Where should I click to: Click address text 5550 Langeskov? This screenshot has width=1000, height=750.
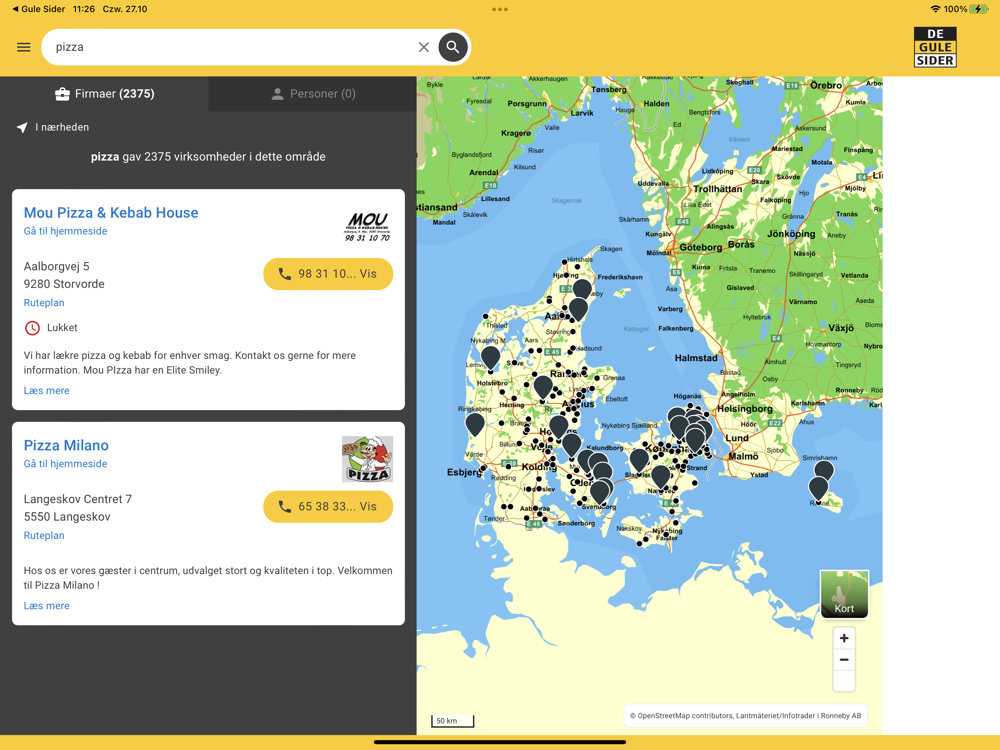click(x=67, y=517)
